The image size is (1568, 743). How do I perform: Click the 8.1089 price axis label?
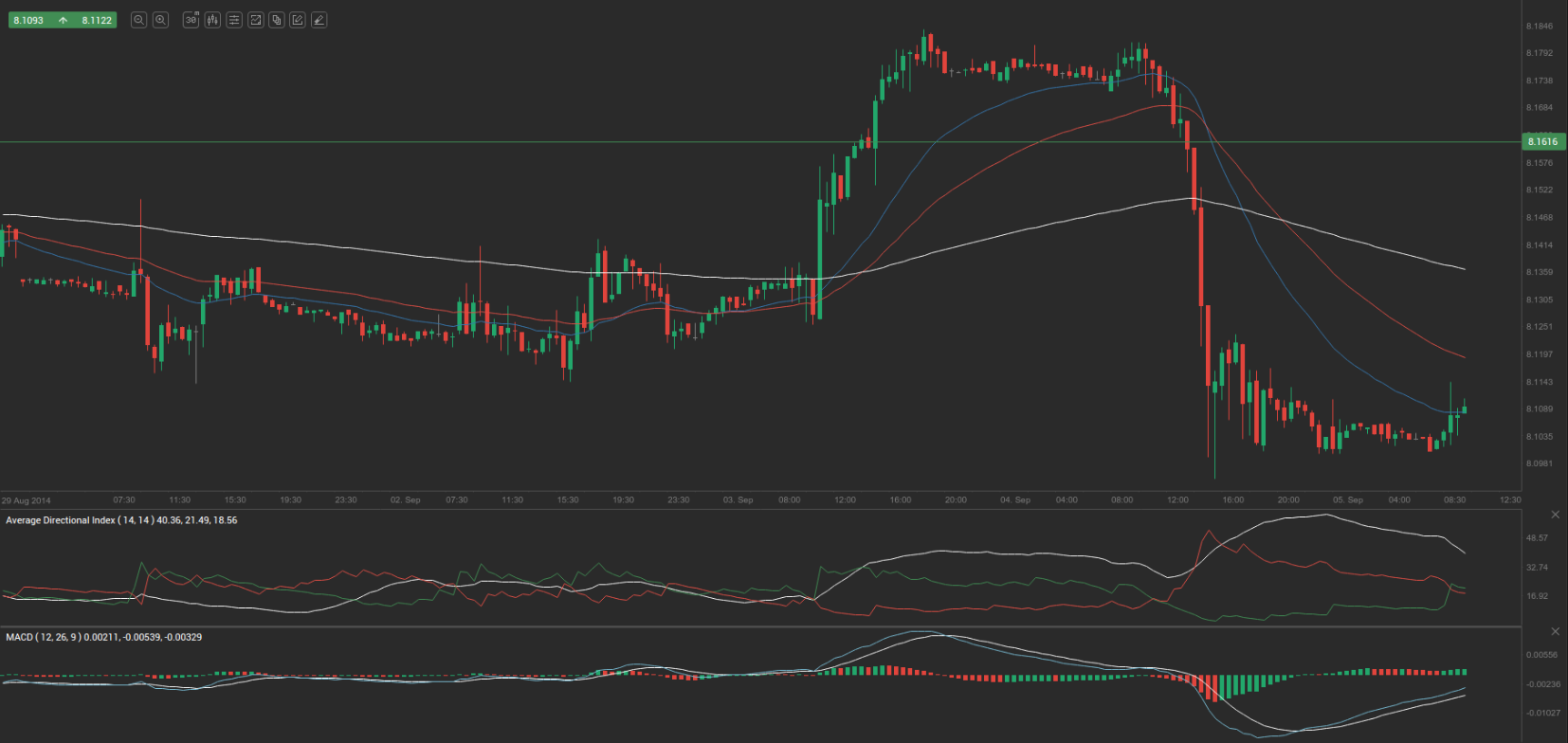1540,409
